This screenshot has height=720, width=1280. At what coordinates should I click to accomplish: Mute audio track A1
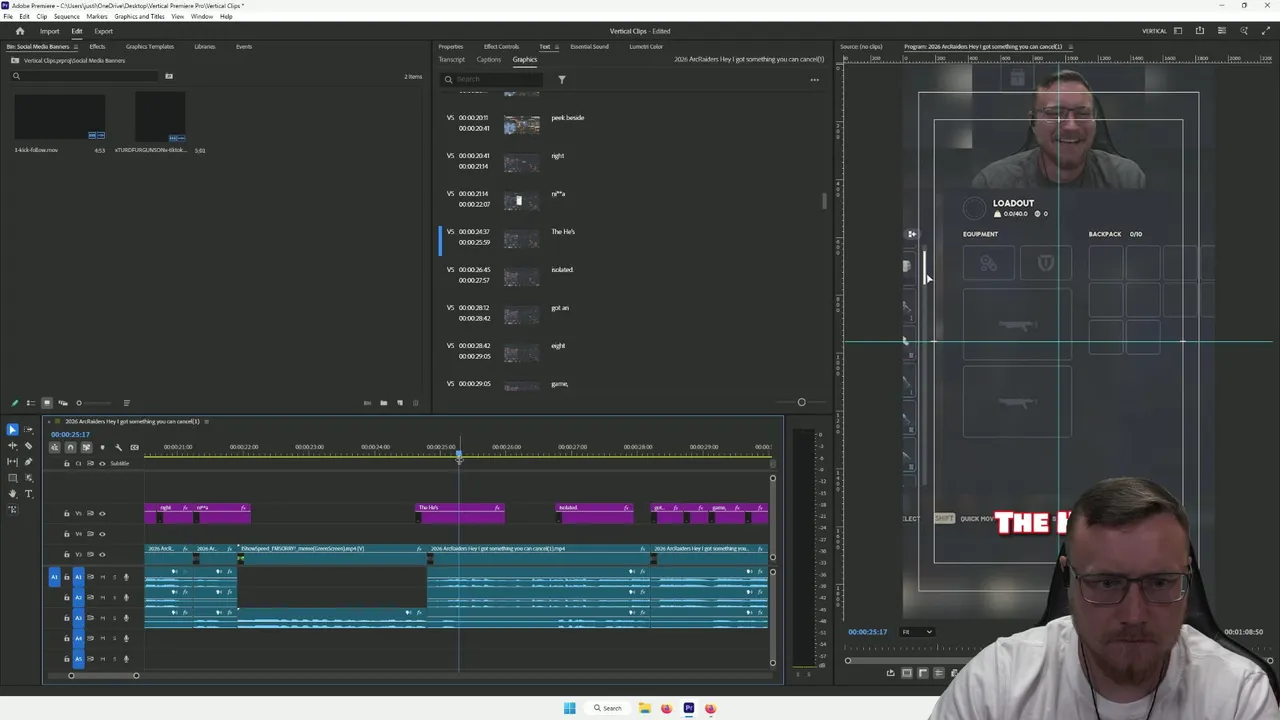tap(102, 577)
